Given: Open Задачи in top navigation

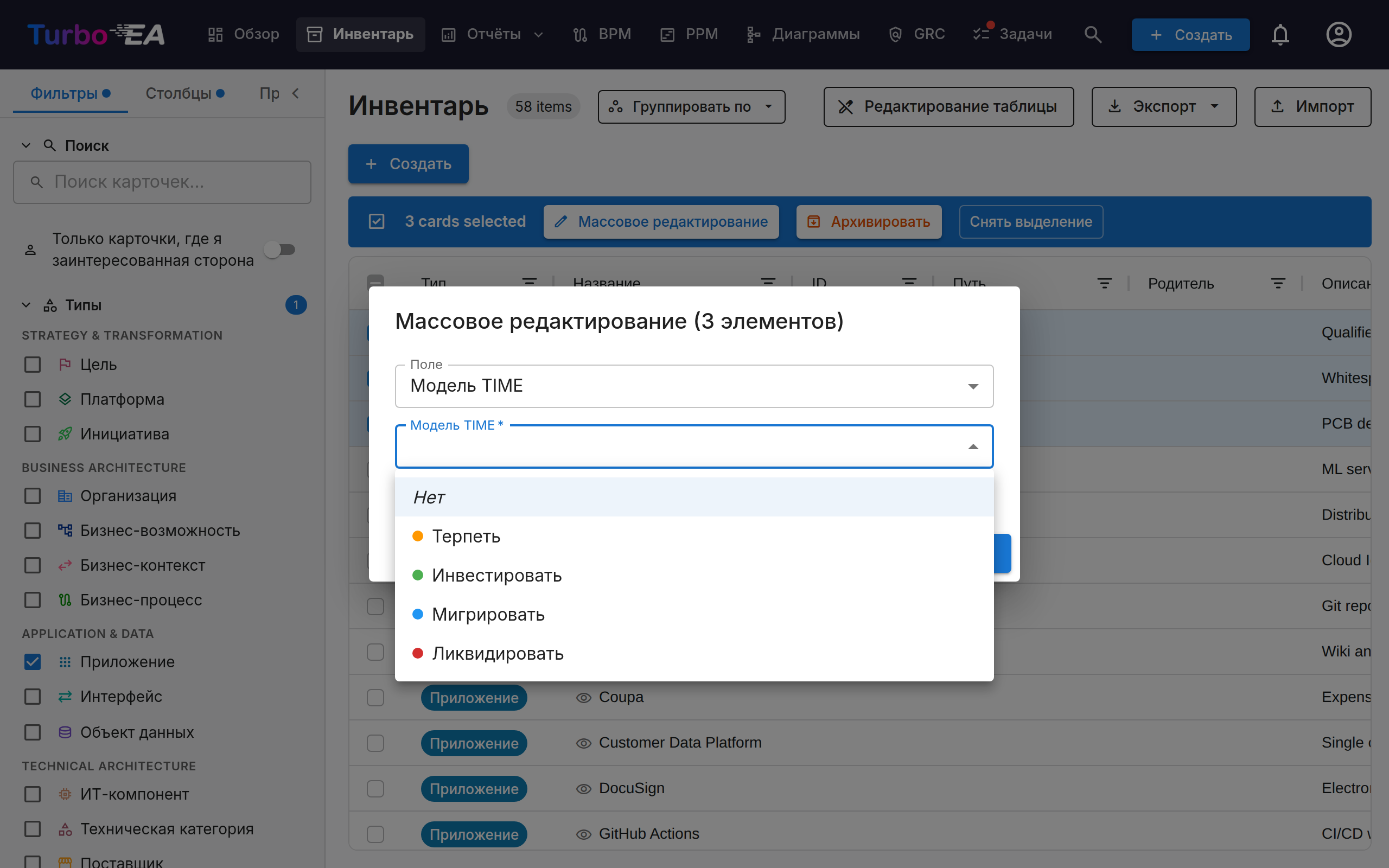Looking at the screenshot, I should [1014, 34].
